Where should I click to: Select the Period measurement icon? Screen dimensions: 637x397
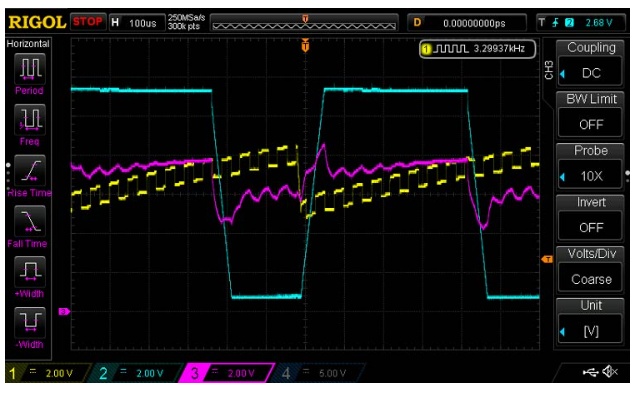tap(30, 67)
